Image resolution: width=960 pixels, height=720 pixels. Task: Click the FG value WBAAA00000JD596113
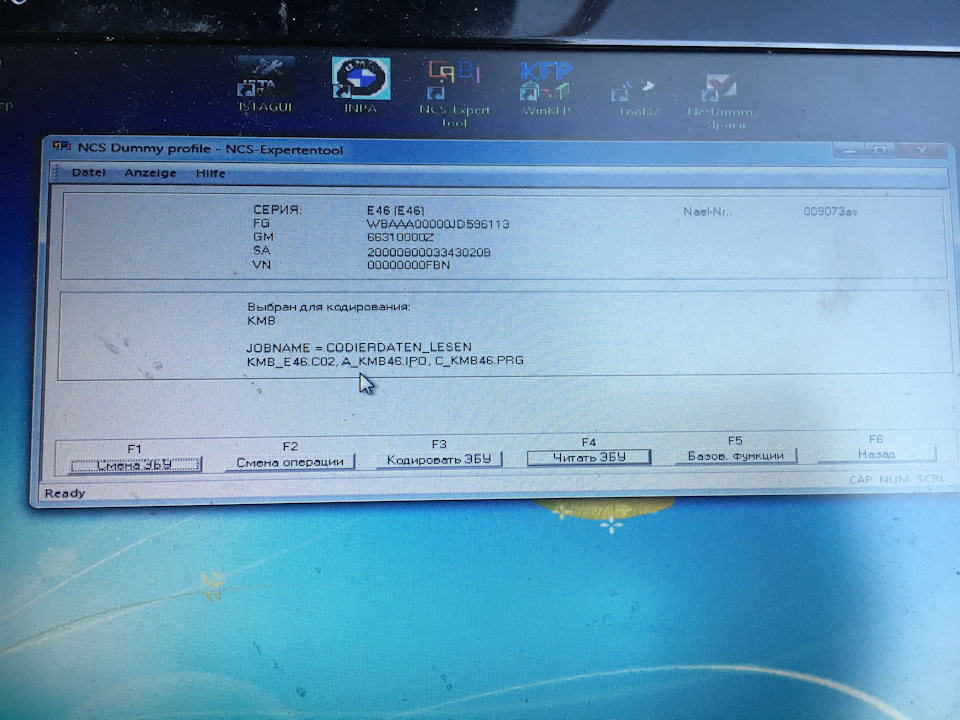click(438, 224)
